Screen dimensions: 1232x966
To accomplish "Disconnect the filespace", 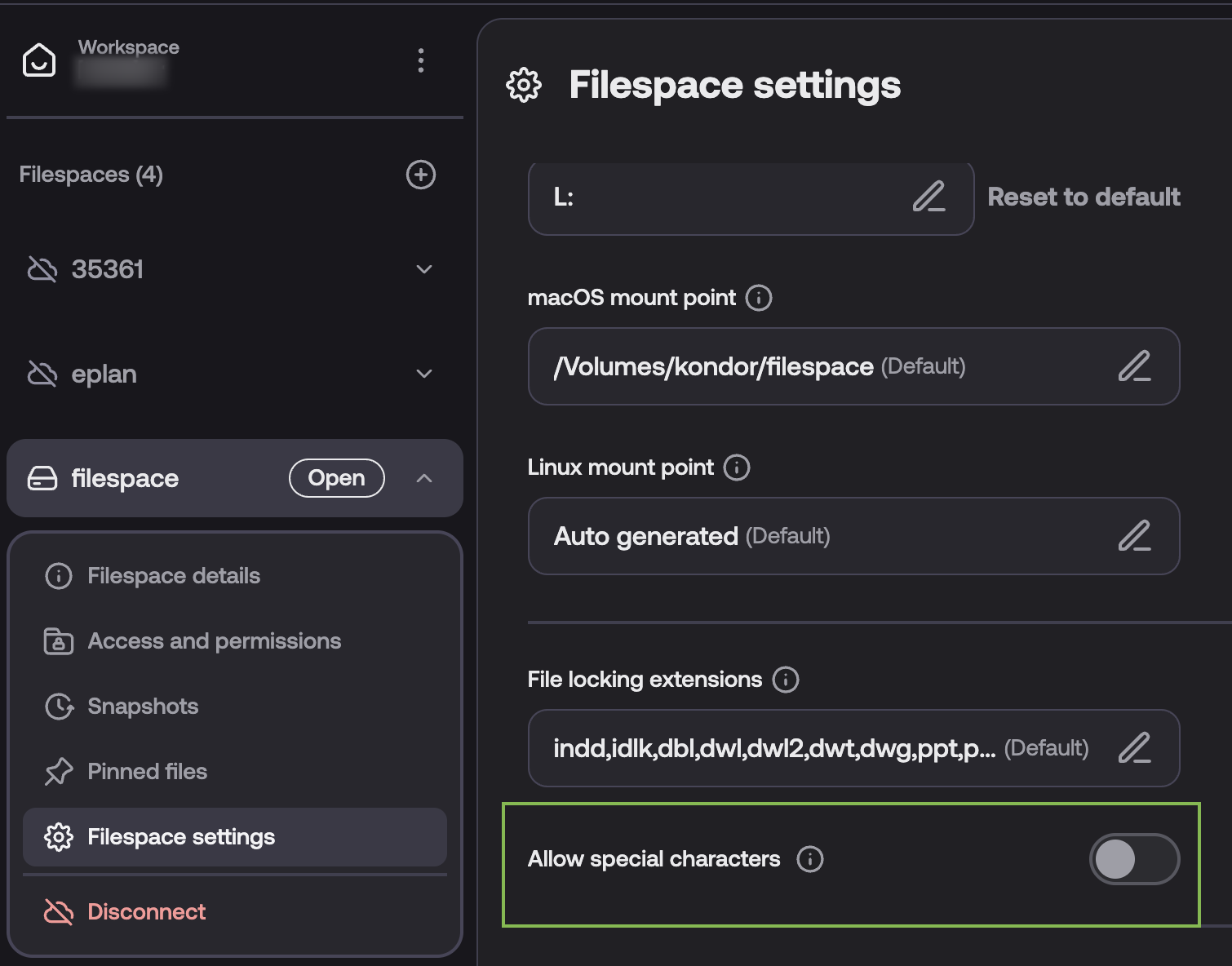I will pyautogui.click(x=235, y=912).
